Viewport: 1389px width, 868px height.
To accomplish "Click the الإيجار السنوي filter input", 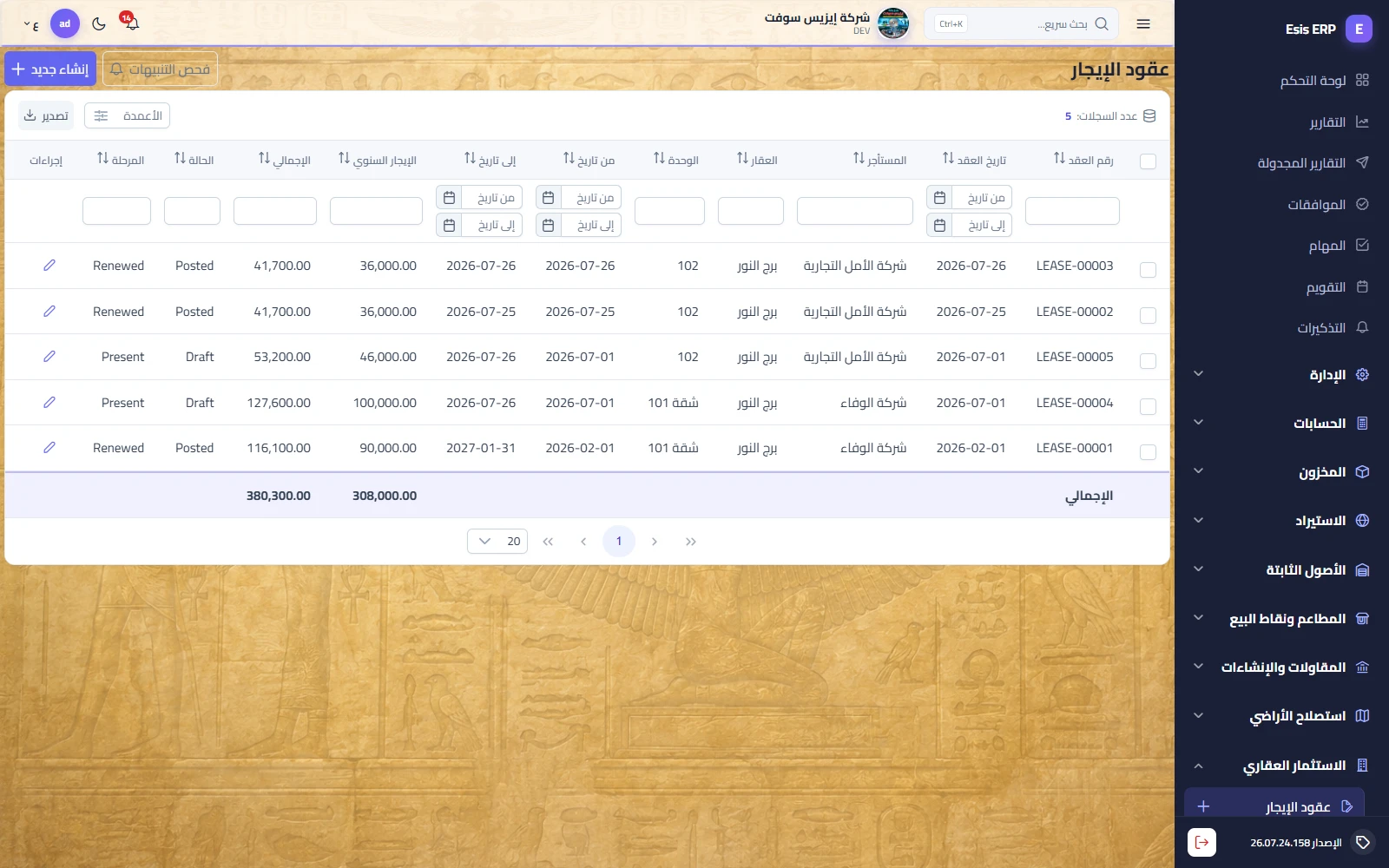I will tap(376, 211).
